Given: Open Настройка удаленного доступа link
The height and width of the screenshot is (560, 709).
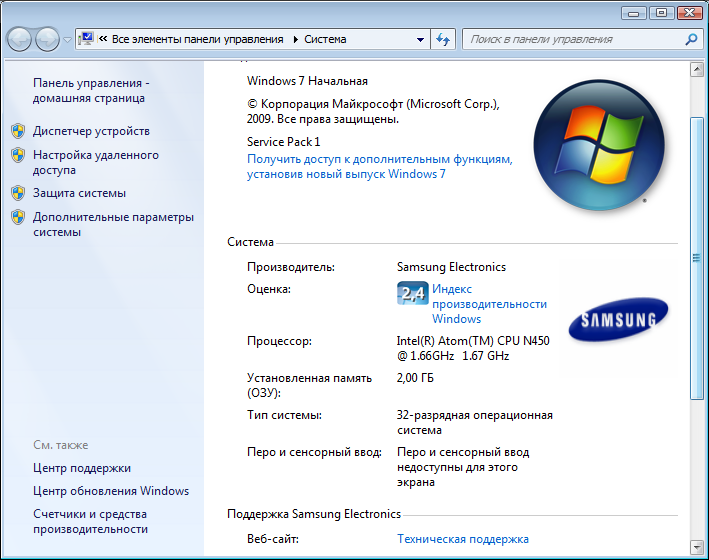Looking at the screenshot, I should 95,162.
